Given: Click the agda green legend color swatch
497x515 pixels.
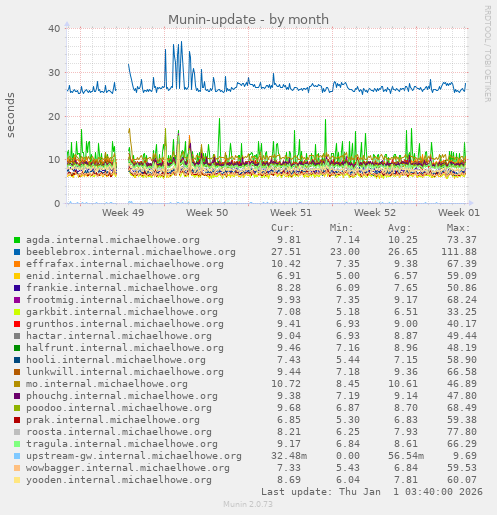Looking at the screenshot, I should (x=17, y=240).
